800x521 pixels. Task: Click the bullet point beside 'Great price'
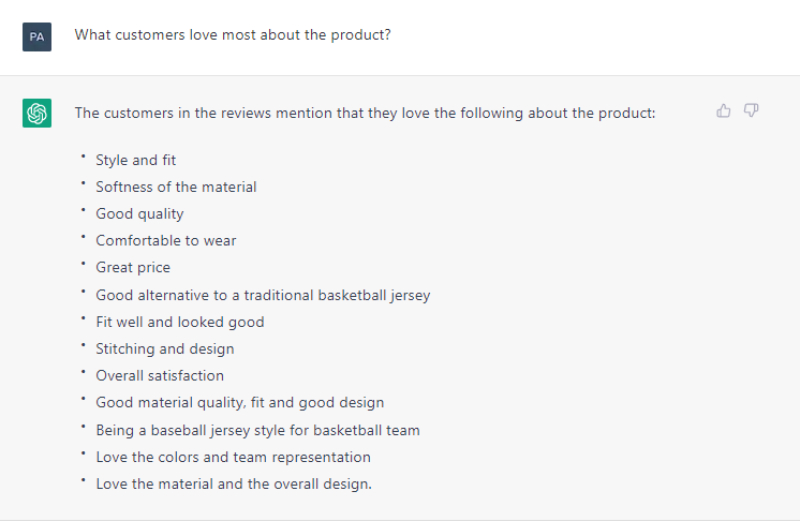(x=83, y=264)
